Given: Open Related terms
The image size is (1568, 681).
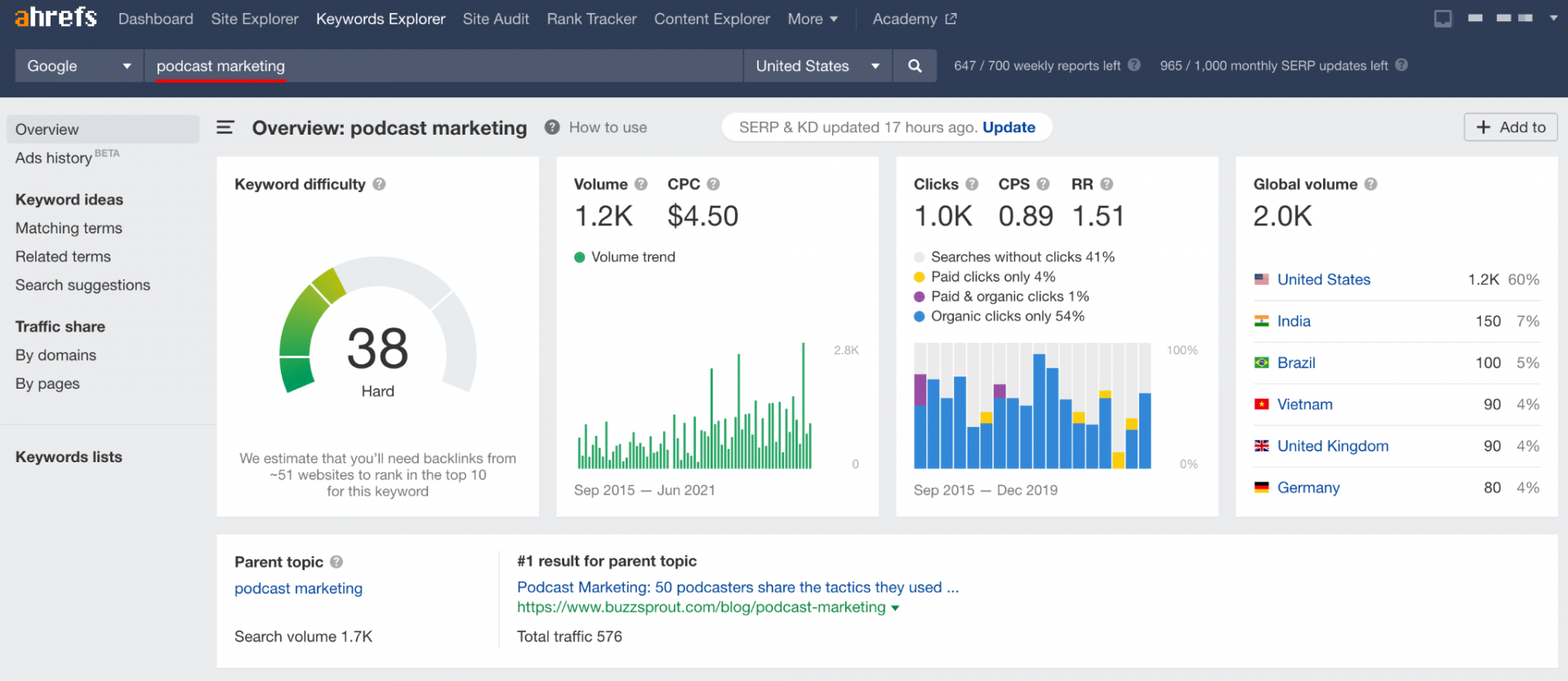Looking at the screenshot, I should [63, 256].
